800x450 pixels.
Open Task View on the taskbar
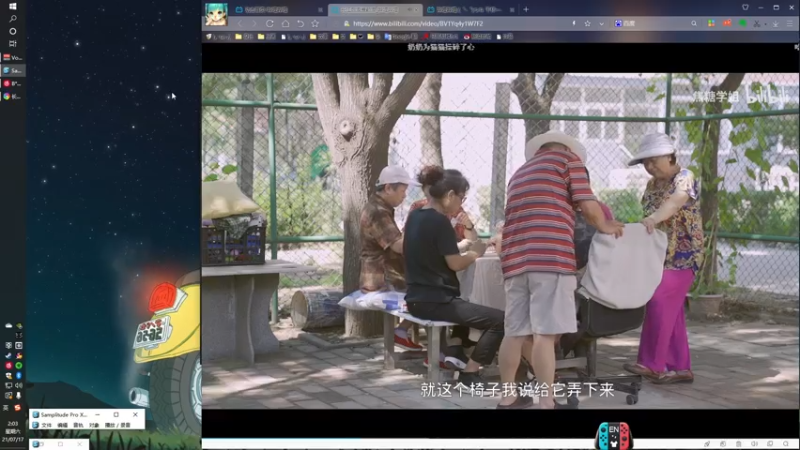pyautogui.click(x=13, y=44)
